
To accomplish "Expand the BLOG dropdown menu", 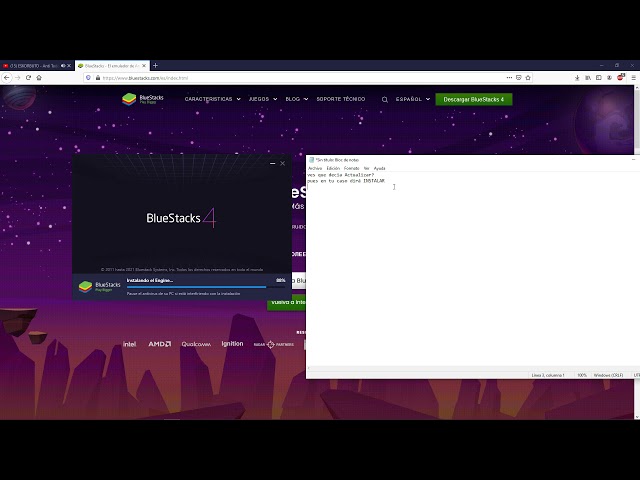I will point(297,99).
